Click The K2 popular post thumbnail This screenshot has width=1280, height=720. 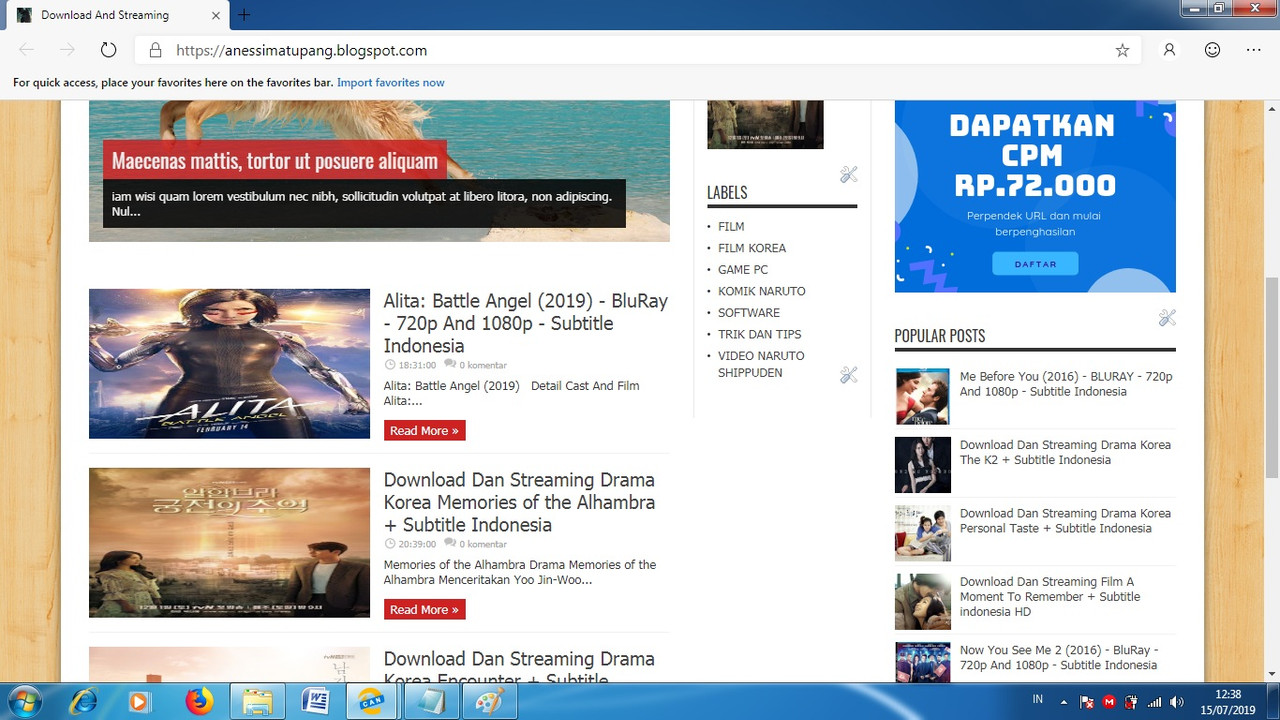pyautogui.click(x=922, y=465)
